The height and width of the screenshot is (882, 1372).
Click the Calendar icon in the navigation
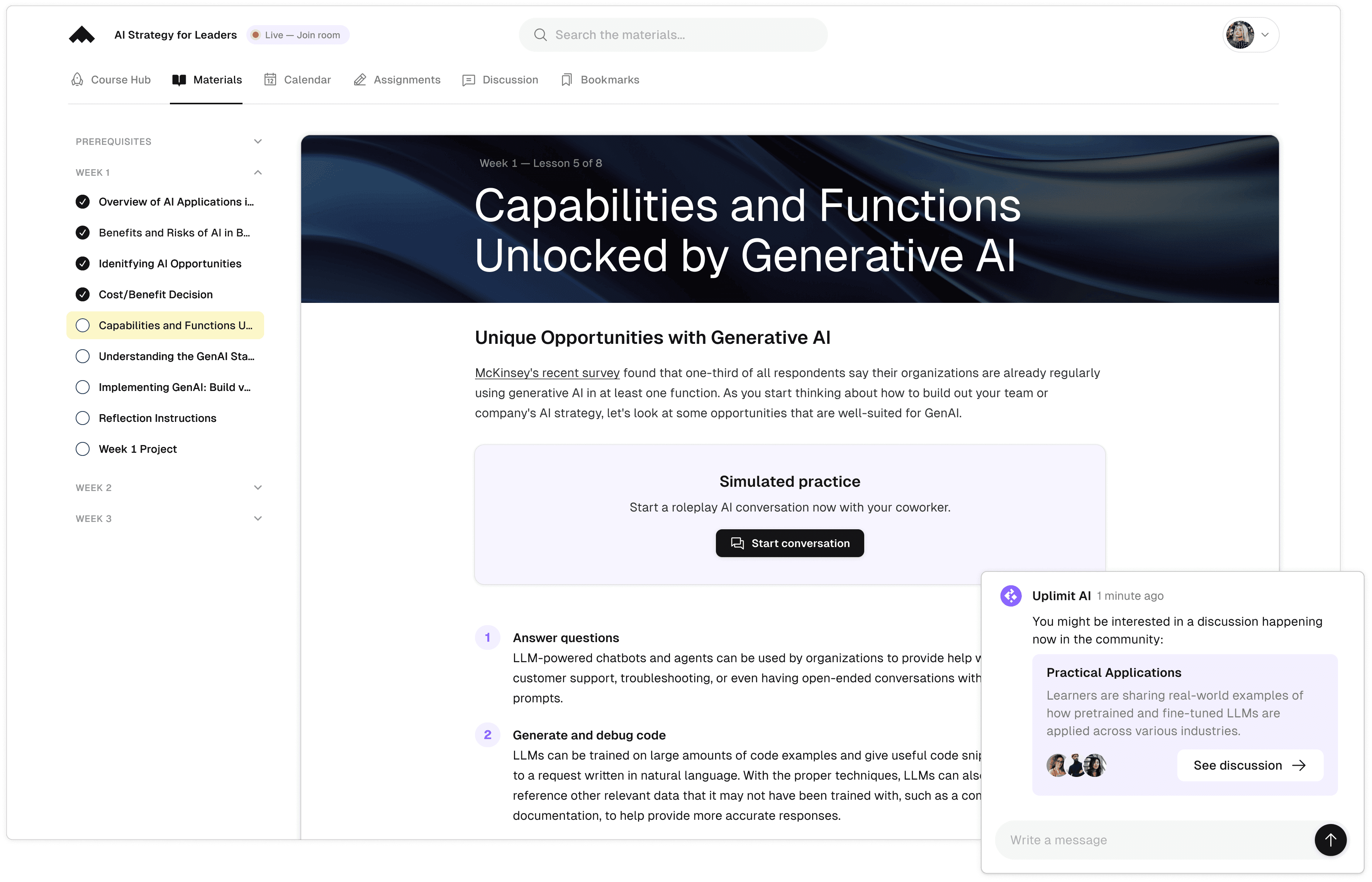tap(270, 80)
